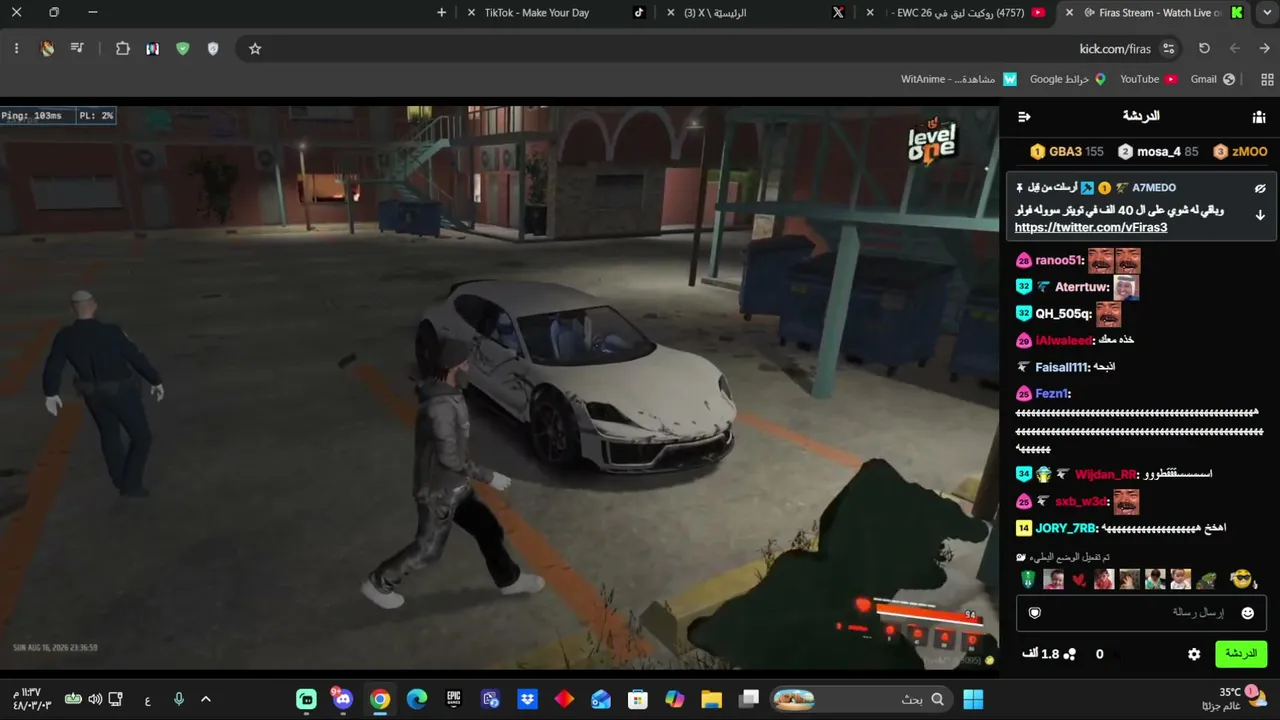
Task: Open the ranoo51 username in chat
Action: [1059, 261]
